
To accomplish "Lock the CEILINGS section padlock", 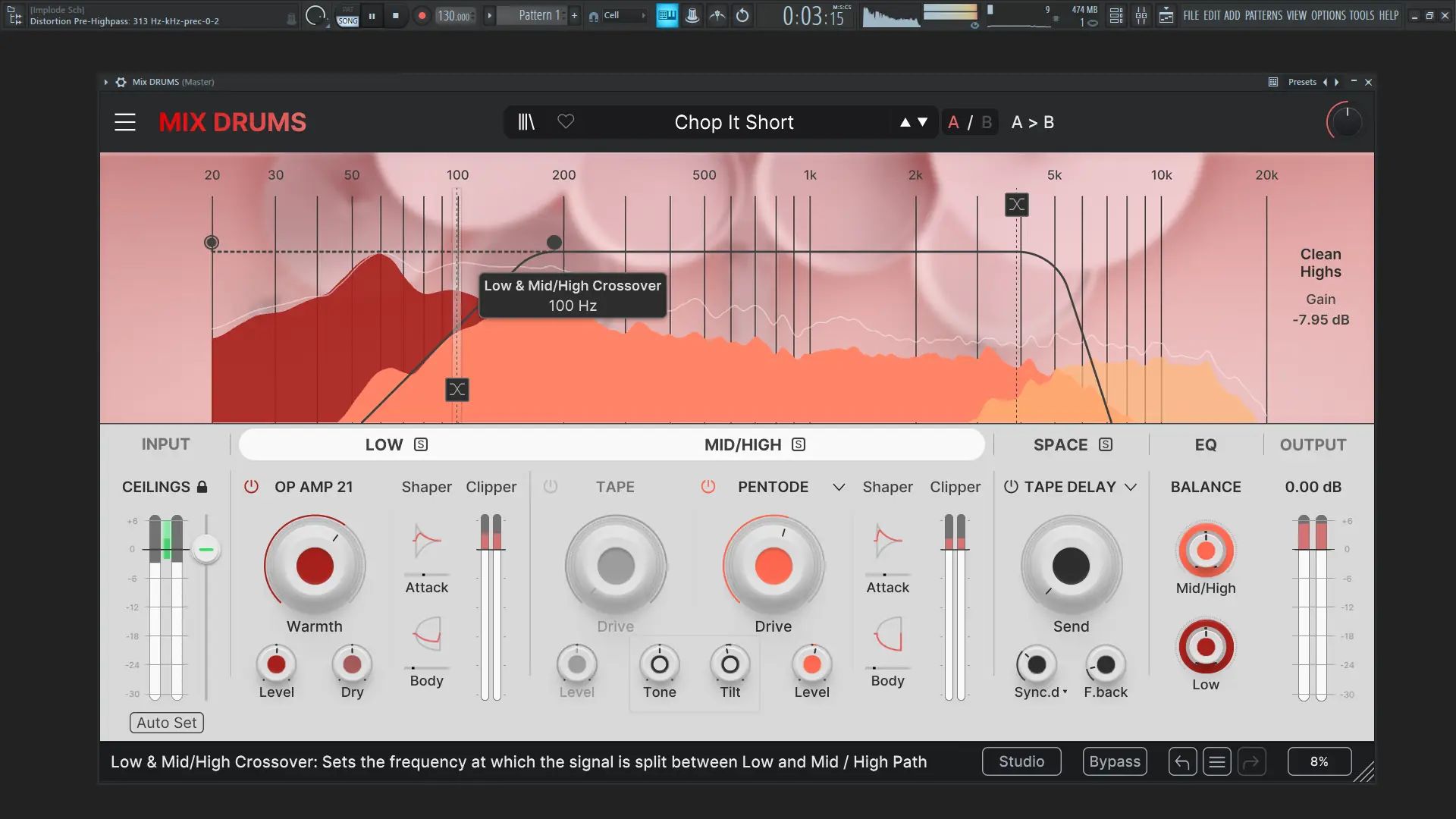I will pos(202,487).
